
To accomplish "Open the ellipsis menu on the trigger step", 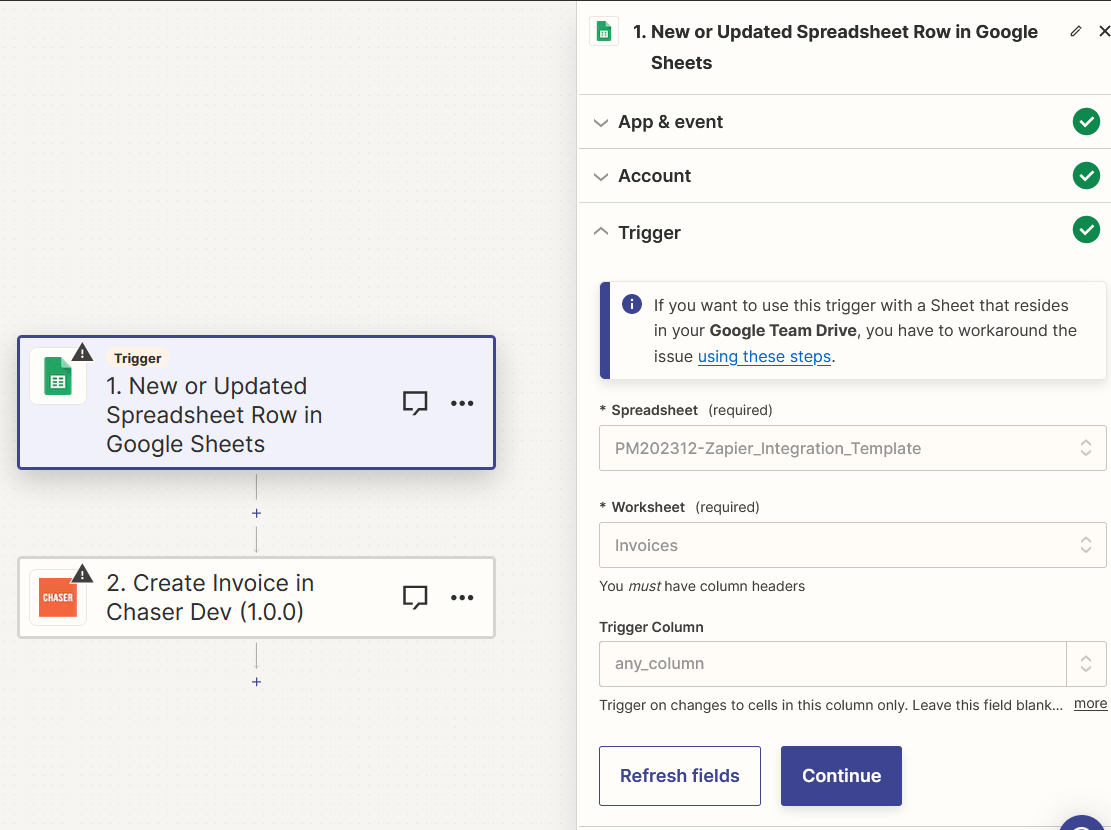I will (x=462, y=403).
